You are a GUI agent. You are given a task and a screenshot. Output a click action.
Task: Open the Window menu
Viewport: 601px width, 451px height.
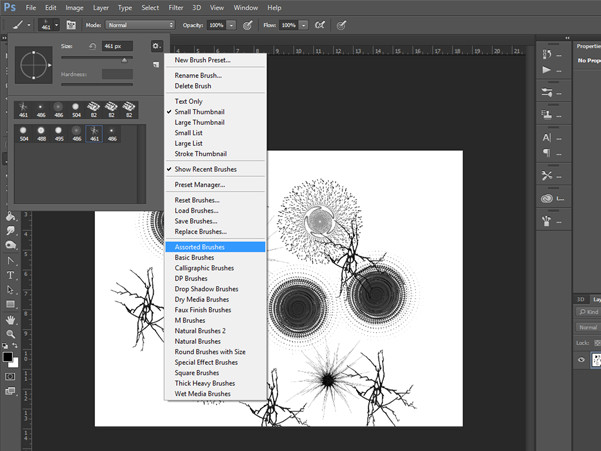pyautogui.click(x=246, y=8)
